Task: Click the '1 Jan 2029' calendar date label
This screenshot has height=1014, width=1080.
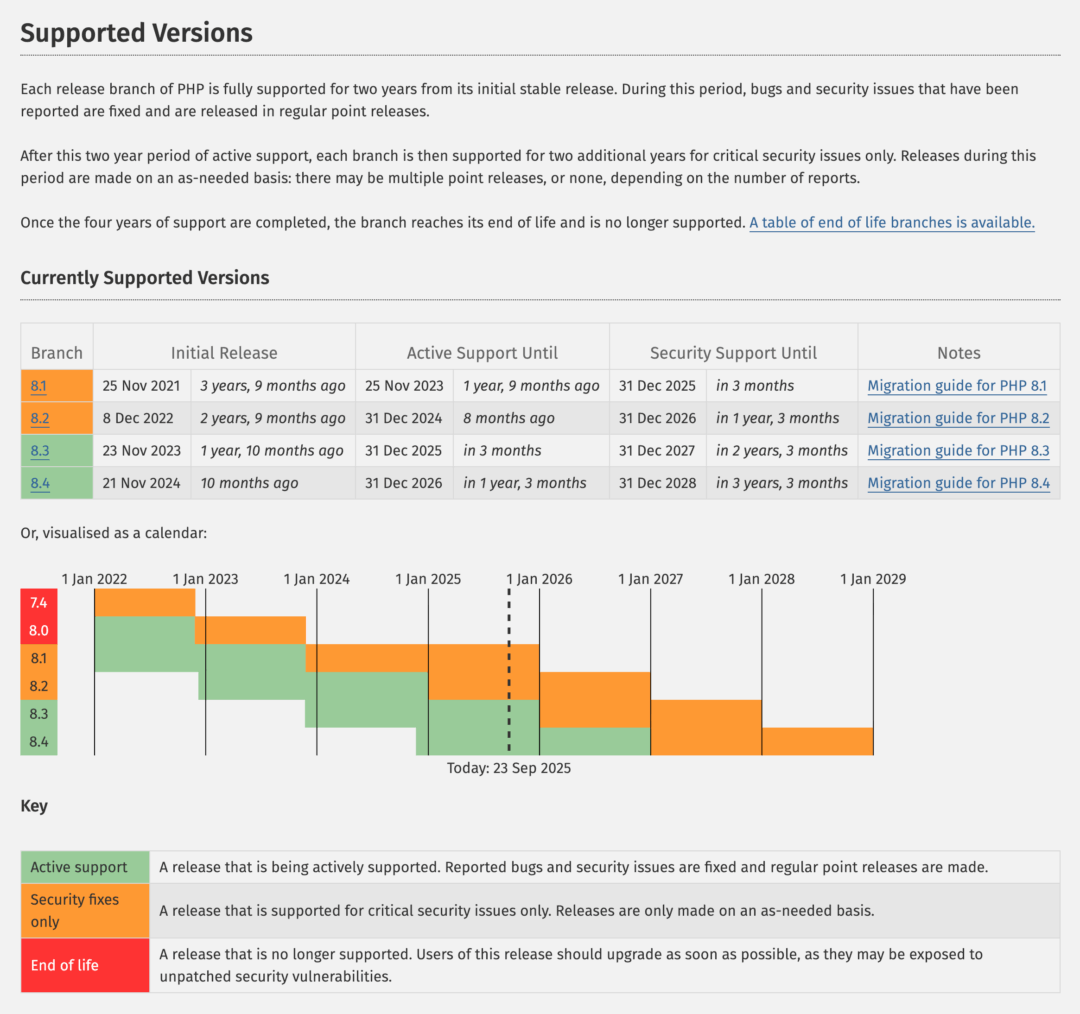Action: pos(873,579)
